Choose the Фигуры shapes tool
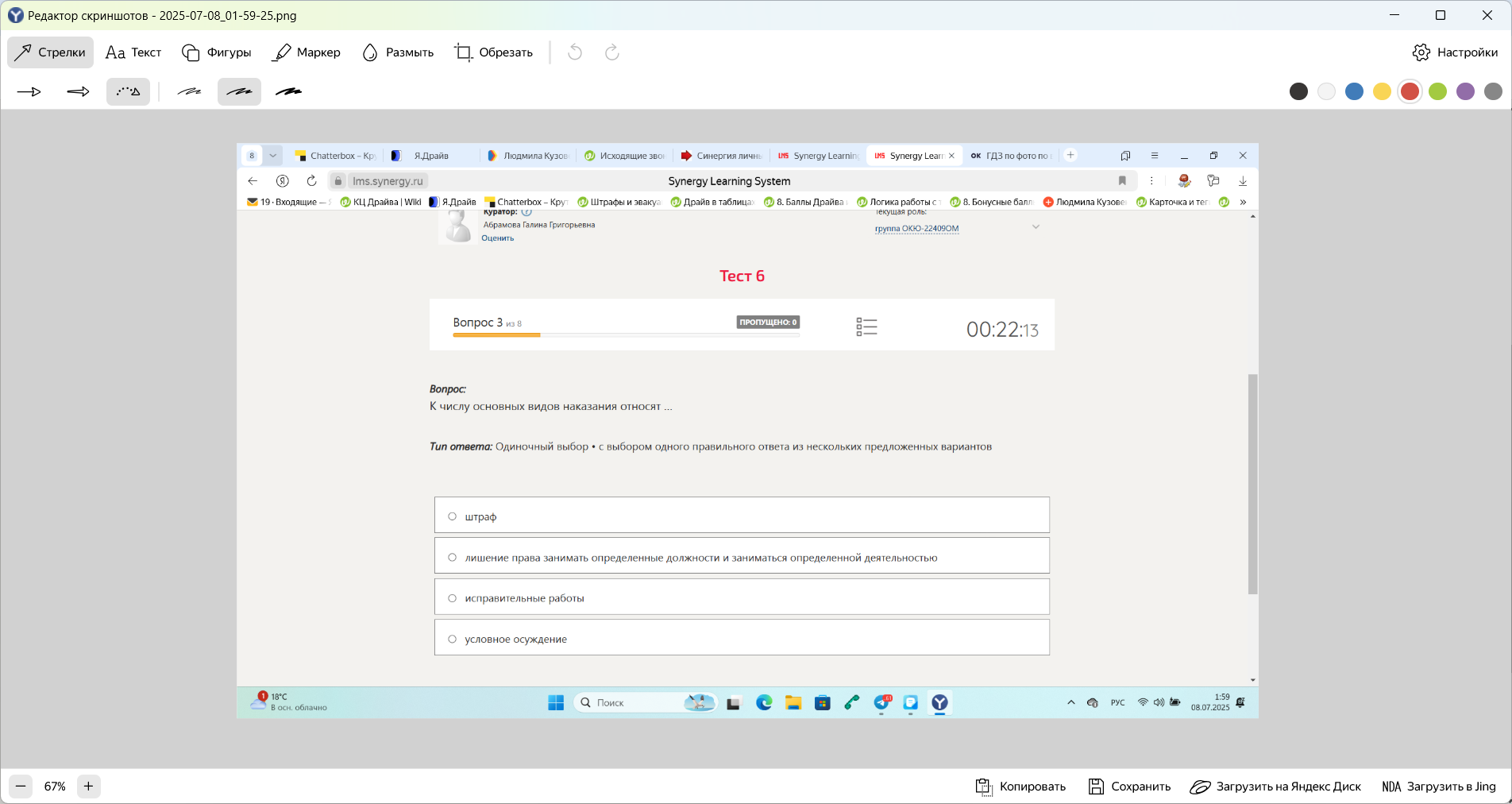The image size is (1512, 804). point(216,52)
